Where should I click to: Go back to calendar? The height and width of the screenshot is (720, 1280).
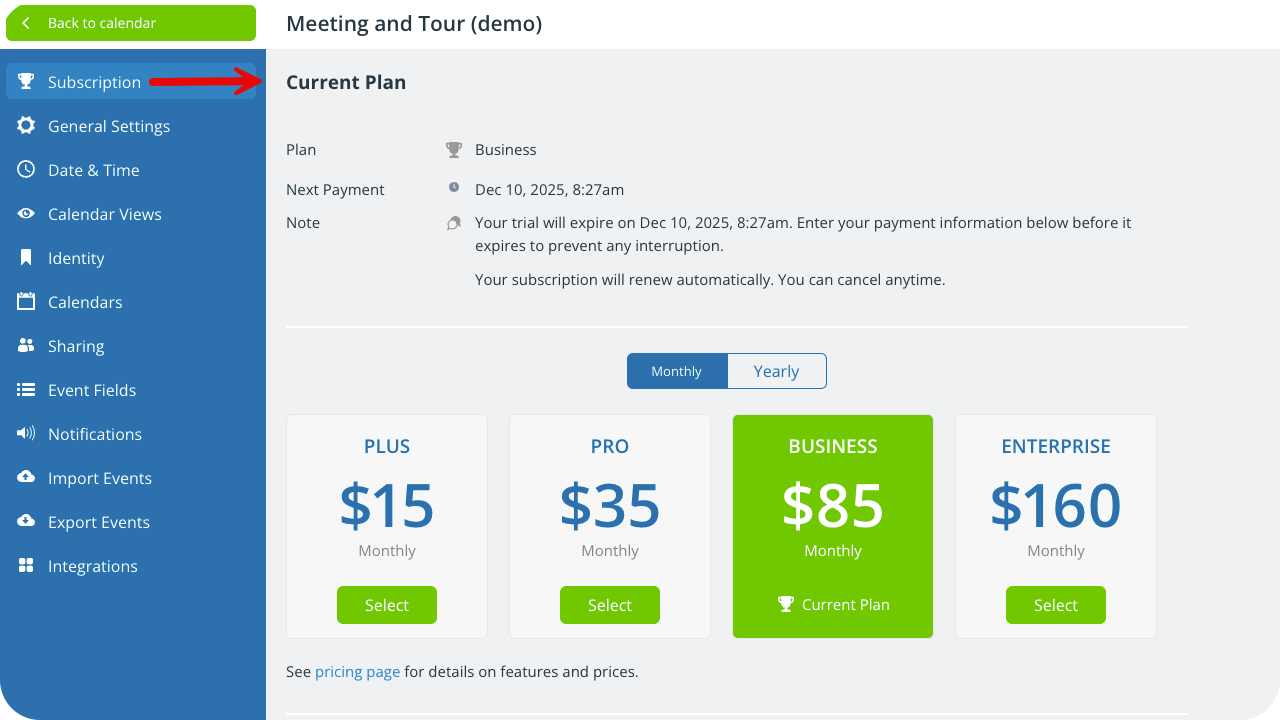(x=131, y=23)
